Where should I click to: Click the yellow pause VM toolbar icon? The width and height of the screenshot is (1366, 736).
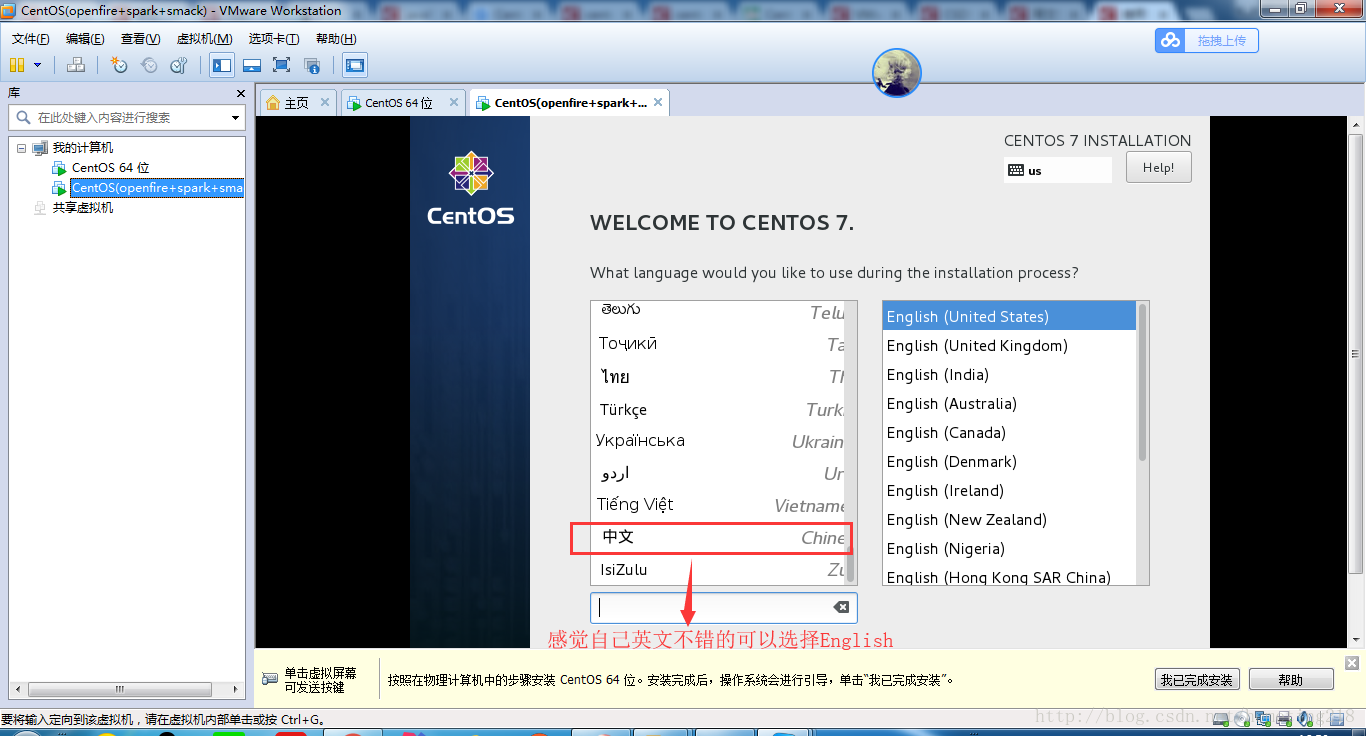(x=17, y=65)
